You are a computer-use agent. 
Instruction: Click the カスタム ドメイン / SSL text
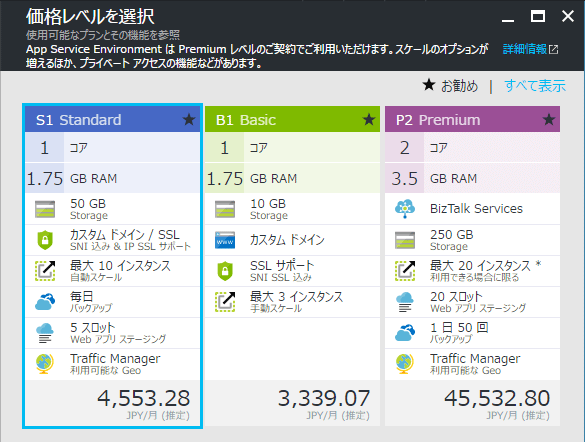pyautogui.click(x=130, y=240)
